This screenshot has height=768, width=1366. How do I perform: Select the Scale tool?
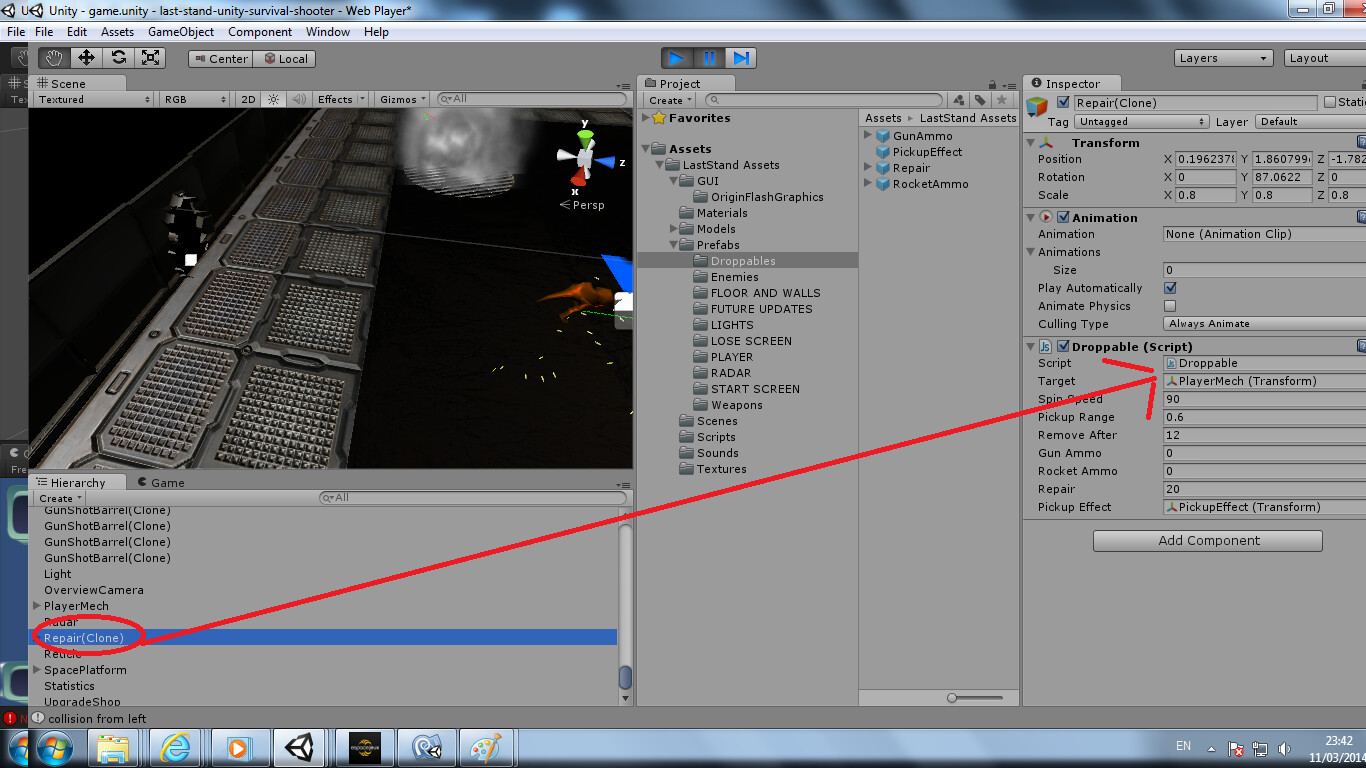(x=152, y=58)
